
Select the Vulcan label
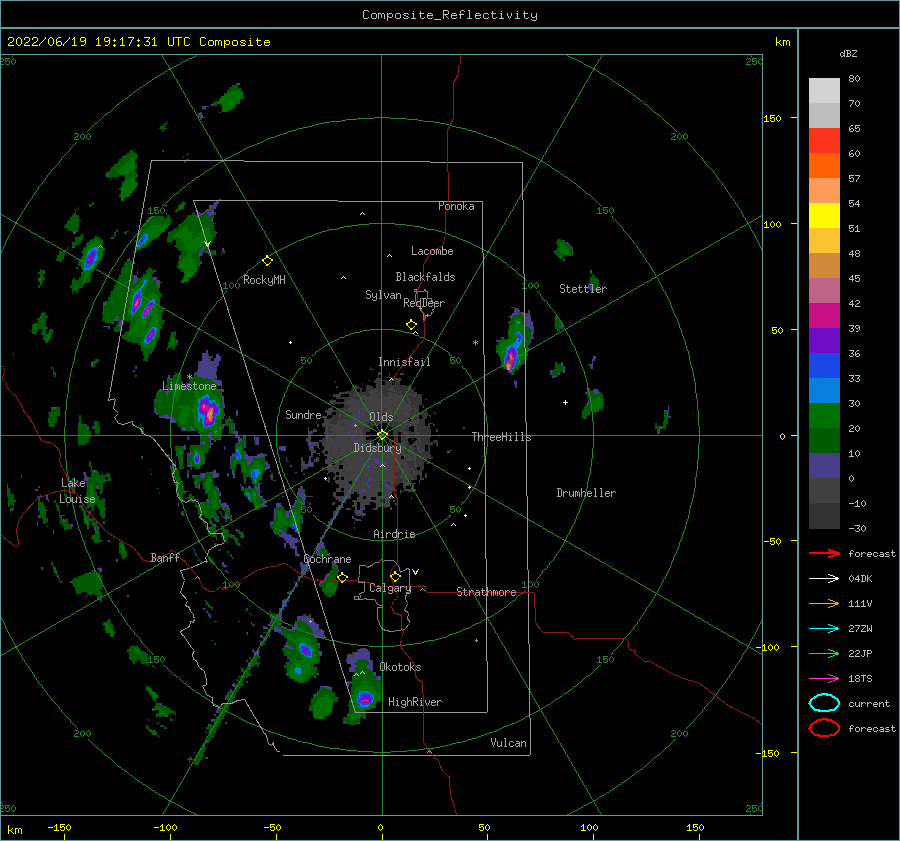point(508,743)
